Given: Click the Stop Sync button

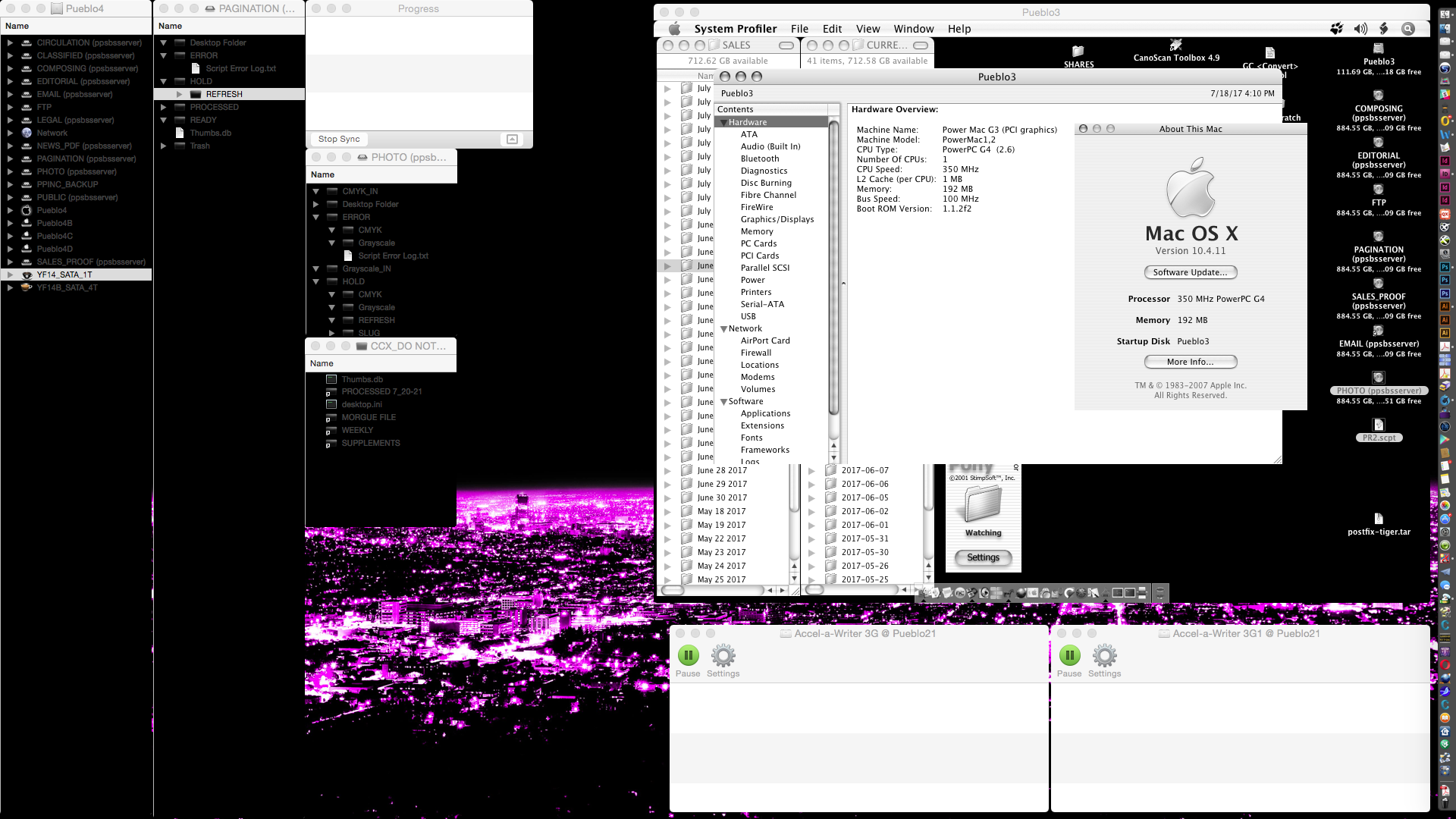Looking at the screenshot, I should click(339, 139).
